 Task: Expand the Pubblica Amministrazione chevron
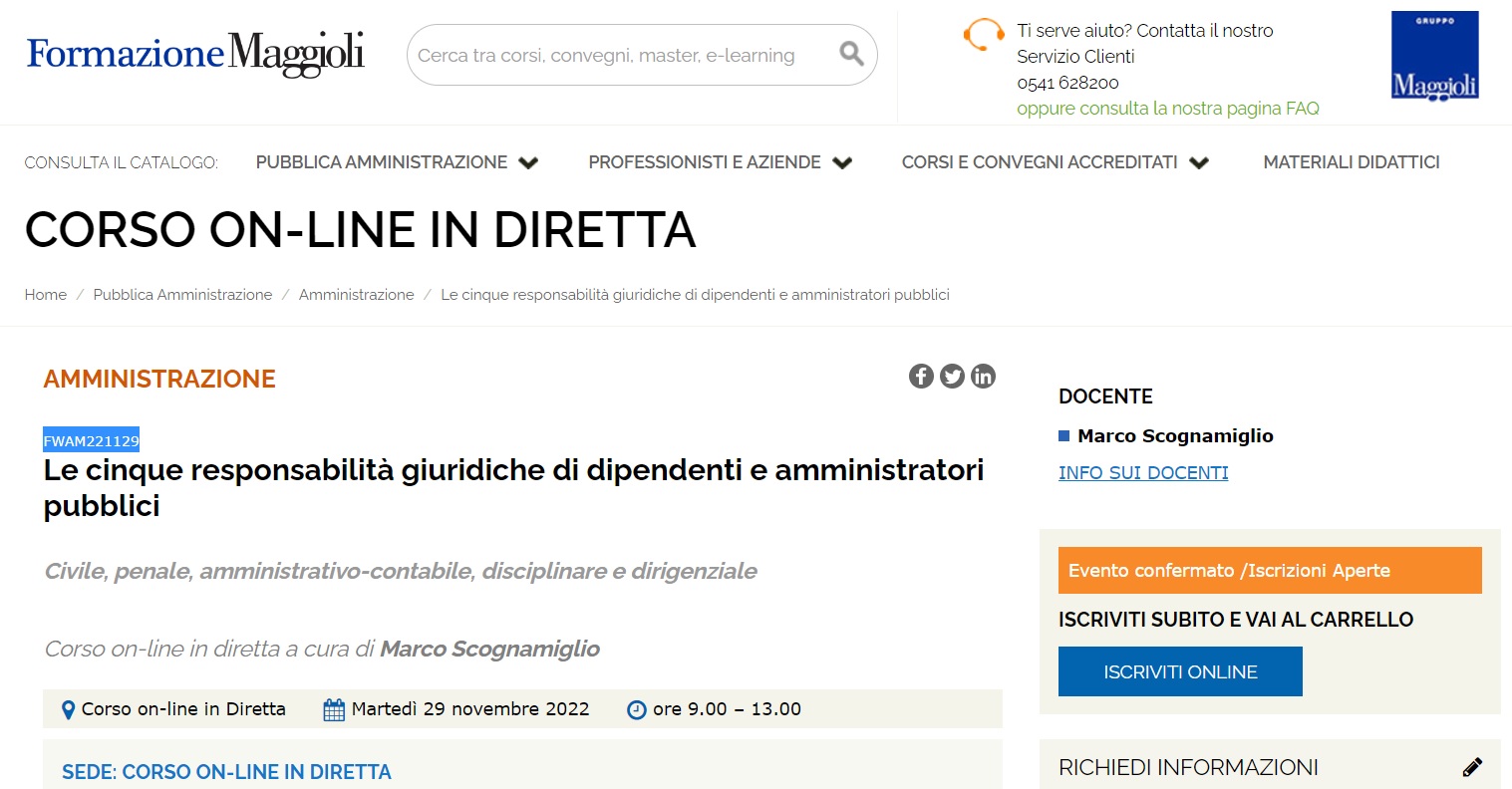click(x=528, y=162)
